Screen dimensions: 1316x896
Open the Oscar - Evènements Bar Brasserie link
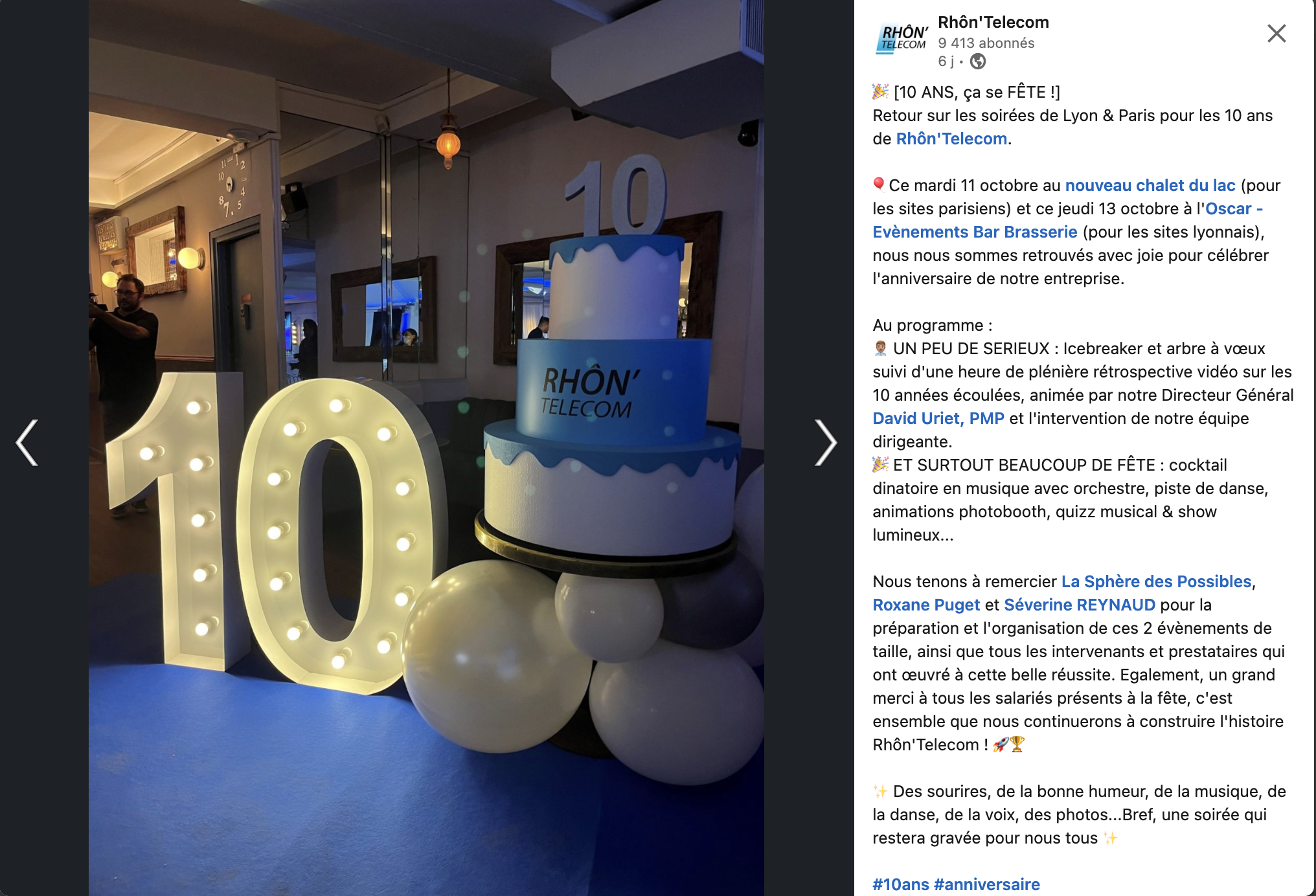pos(1067,220)
